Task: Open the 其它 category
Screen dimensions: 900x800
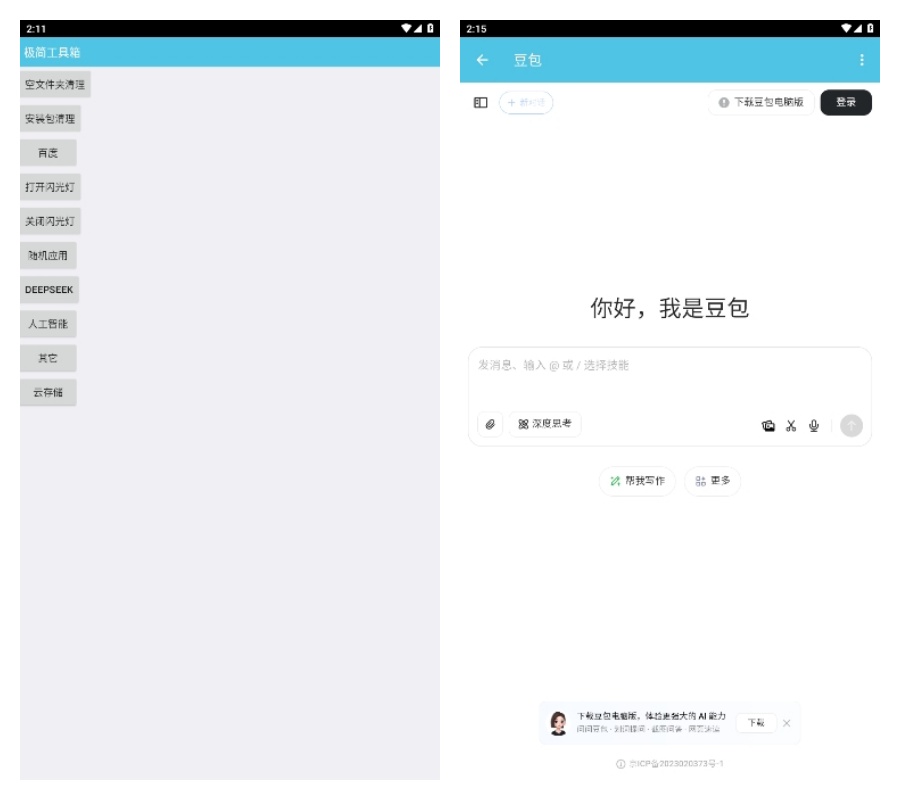Action: pyautogui.click(x=48, y=359)
